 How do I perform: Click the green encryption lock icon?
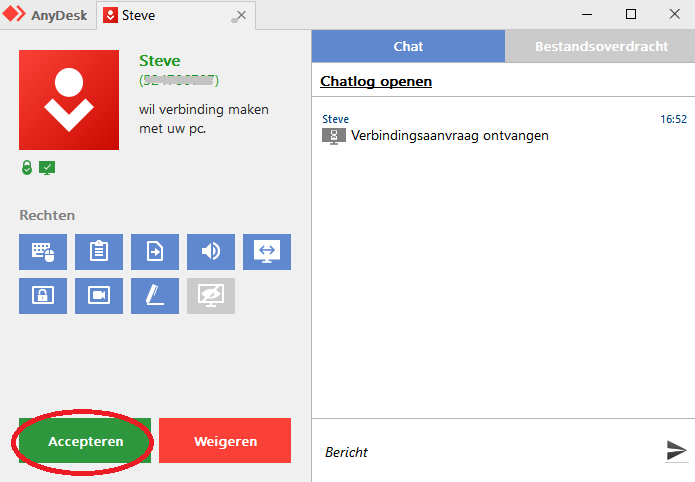click(x=27, y=168)
